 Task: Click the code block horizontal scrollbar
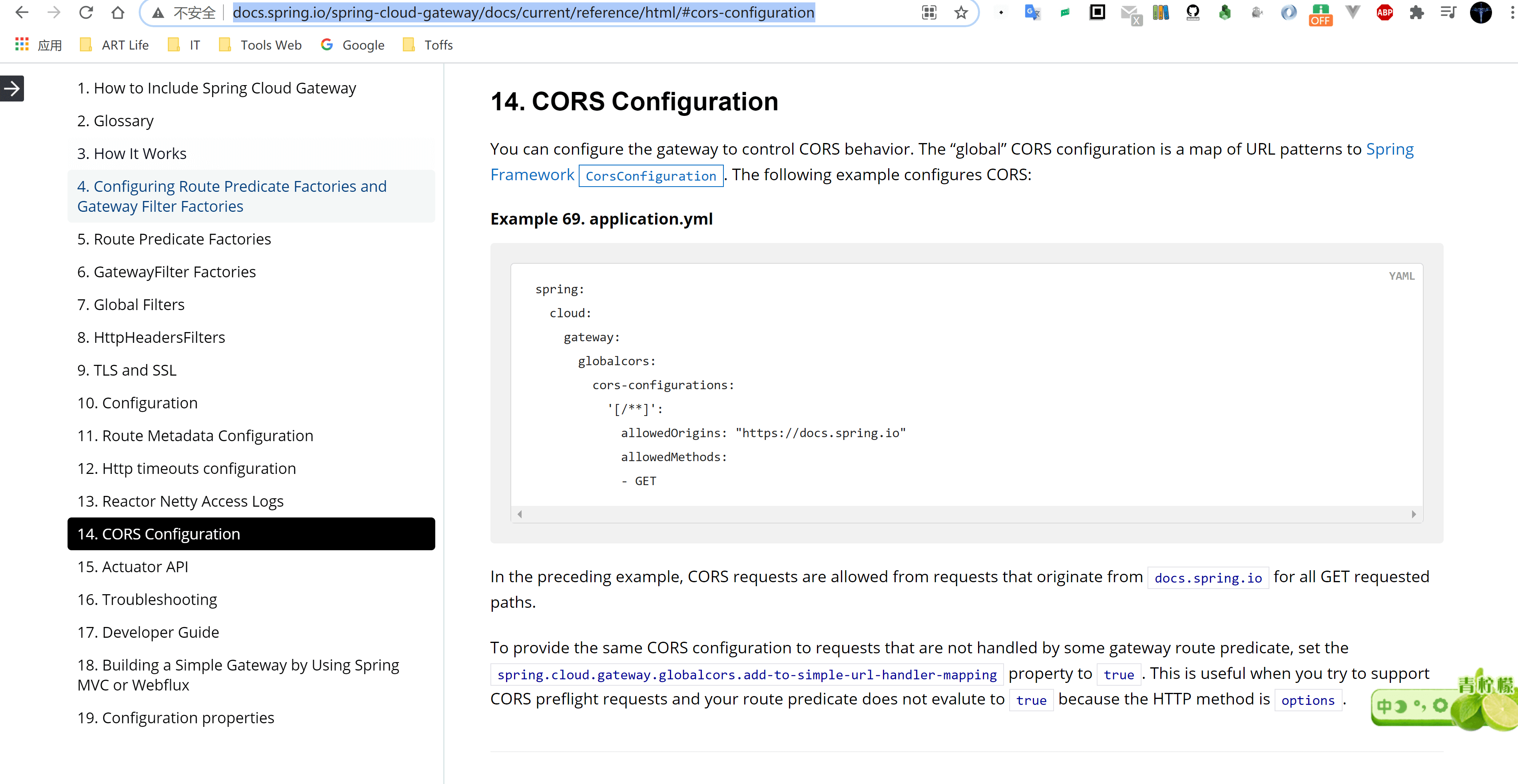pos(966,514)
